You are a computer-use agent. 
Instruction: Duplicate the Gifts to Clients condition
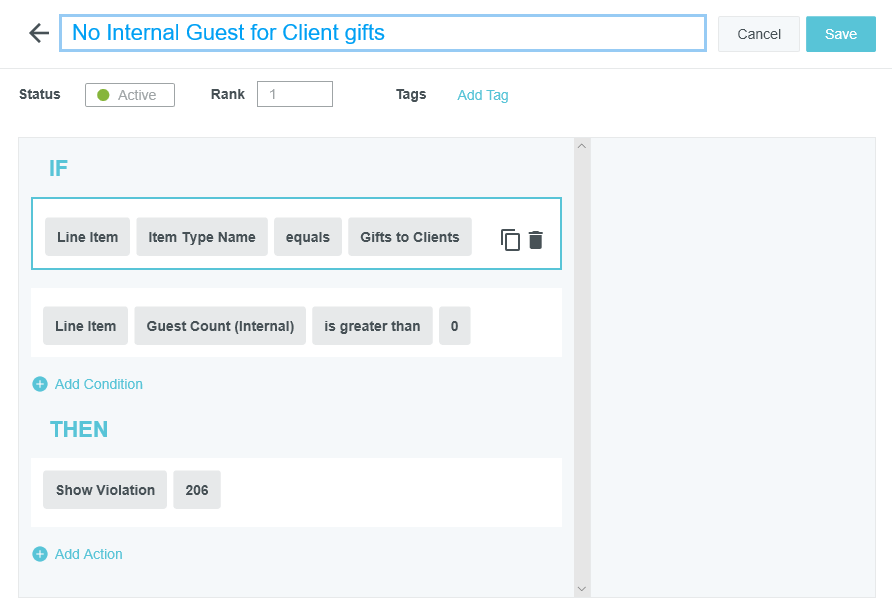tap(510, 240)
